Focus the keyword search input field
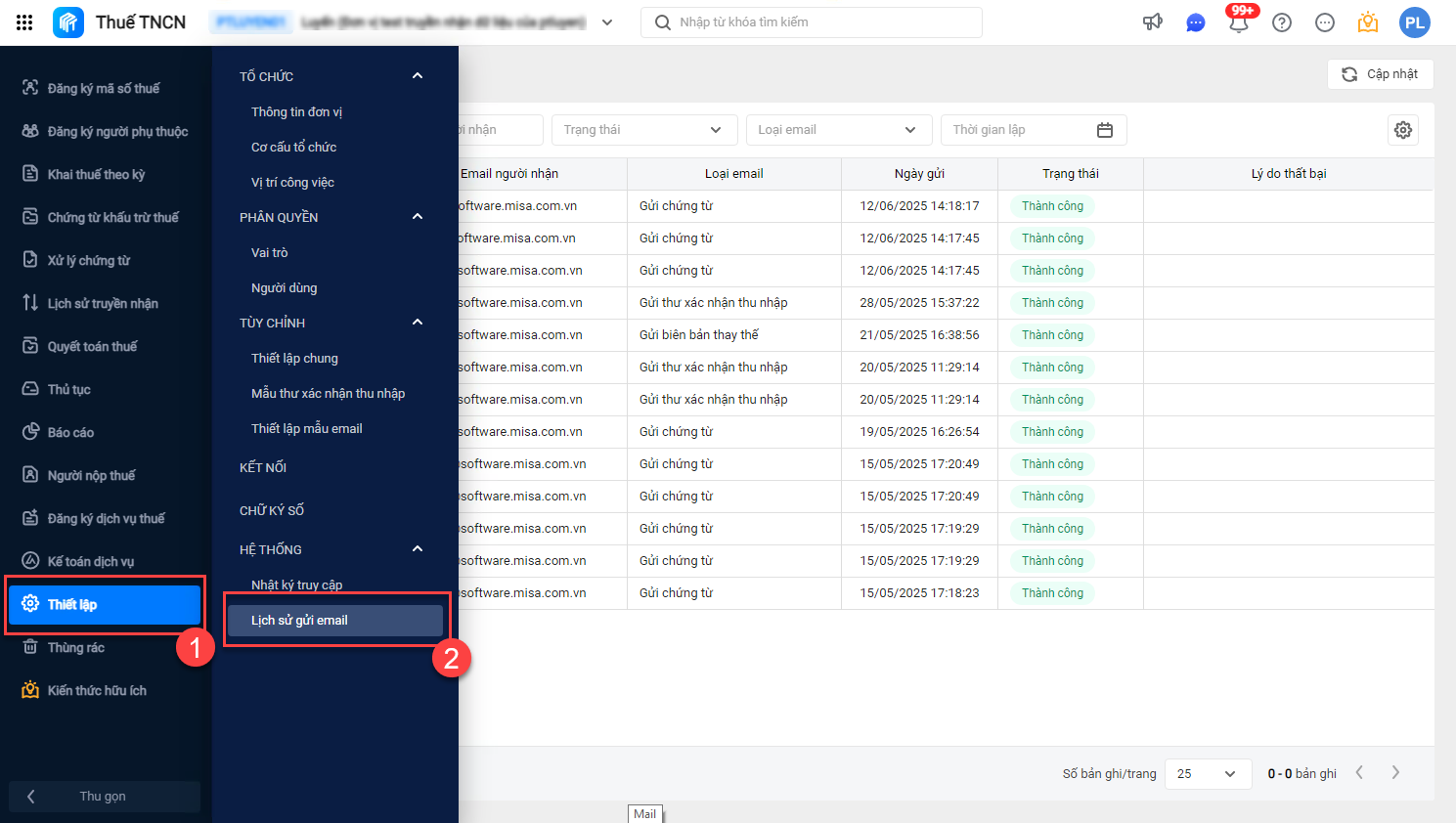This screenshot has height=823, width=1456. coord(812,22)
